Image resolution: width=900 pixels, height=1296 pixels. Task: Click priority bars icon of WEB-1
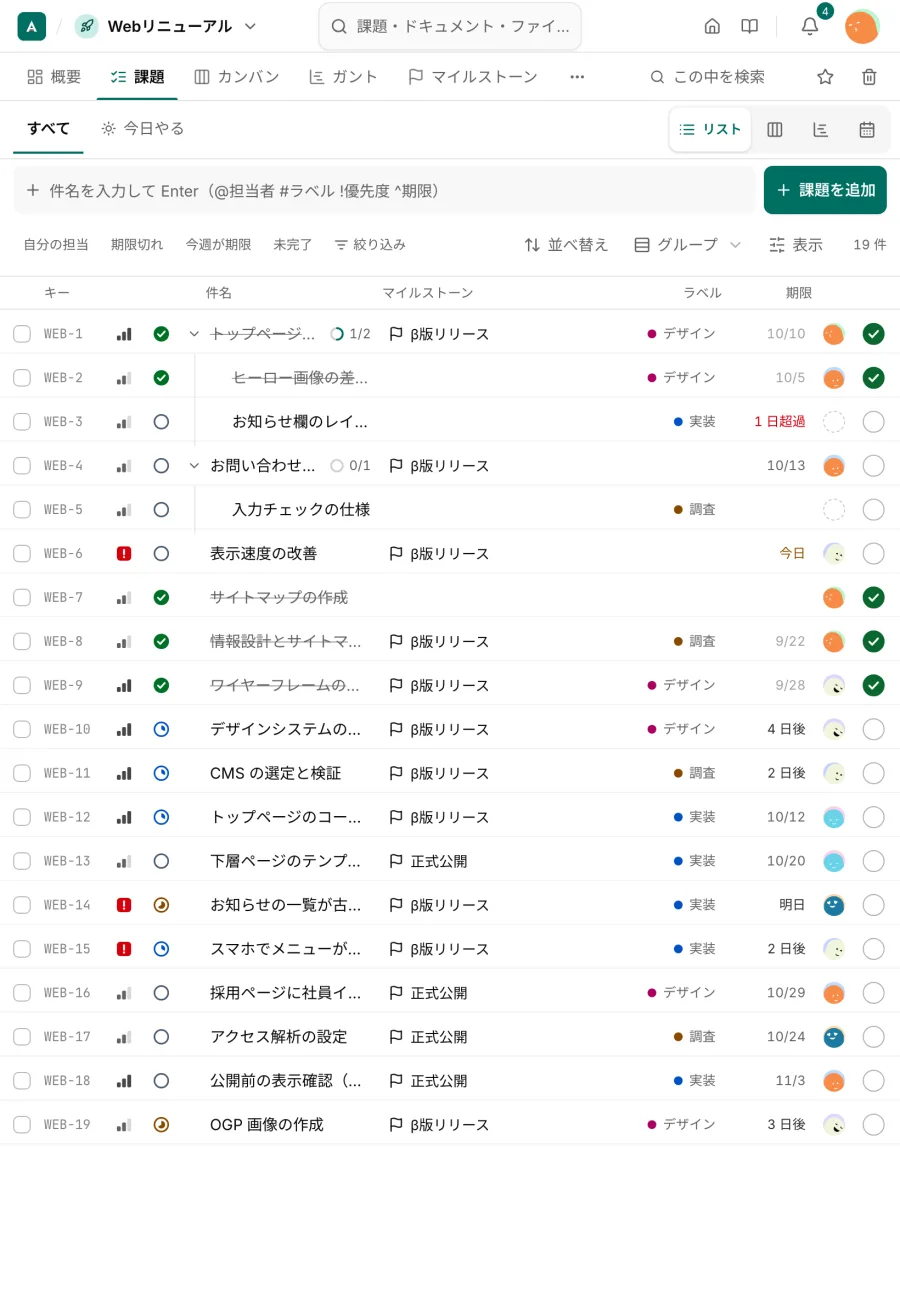(x=124, y=334)
